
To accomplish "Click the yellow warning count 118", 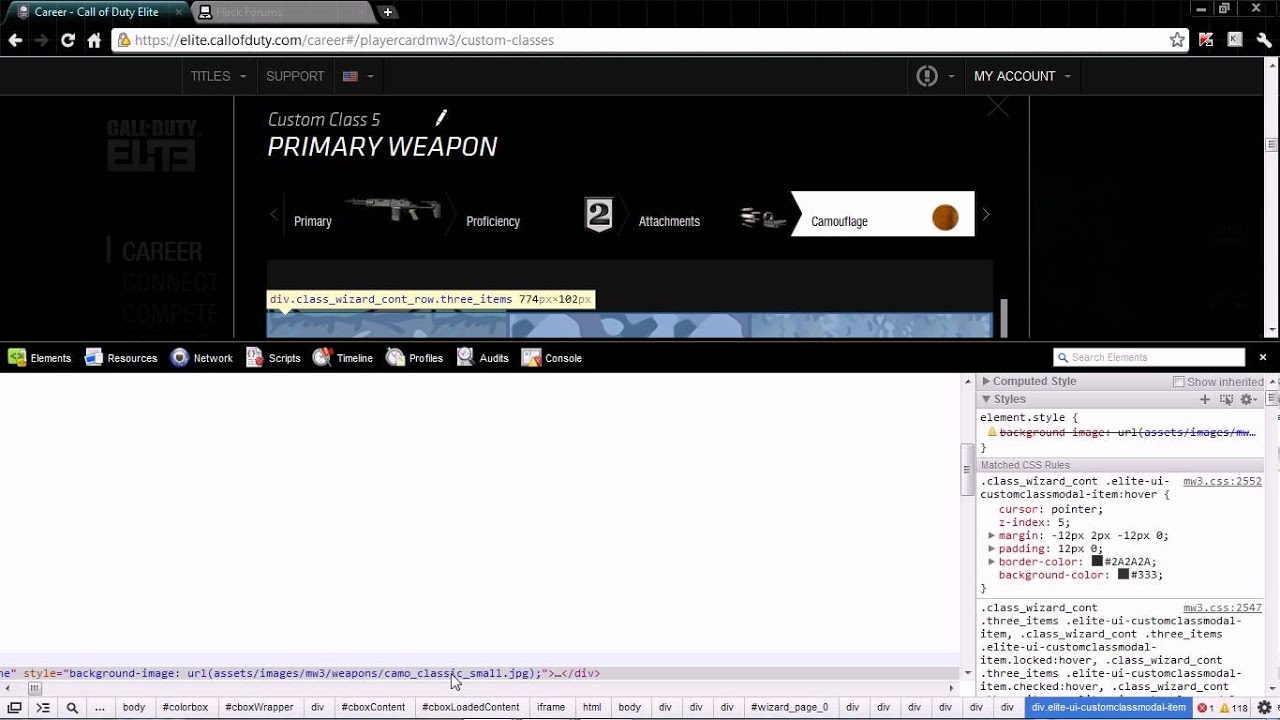I will [1234, 707].
